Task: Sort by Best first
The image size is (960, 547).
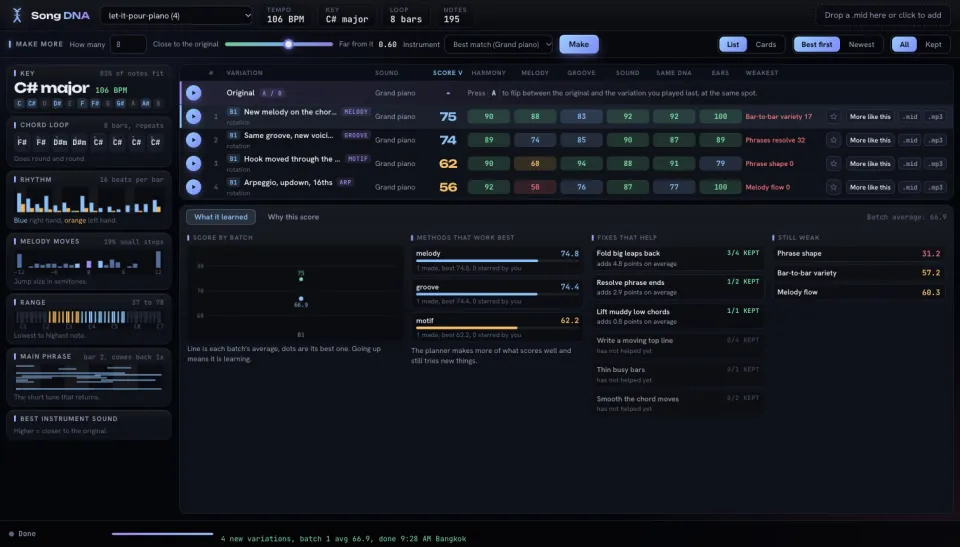Action: [x=817, y=44]
